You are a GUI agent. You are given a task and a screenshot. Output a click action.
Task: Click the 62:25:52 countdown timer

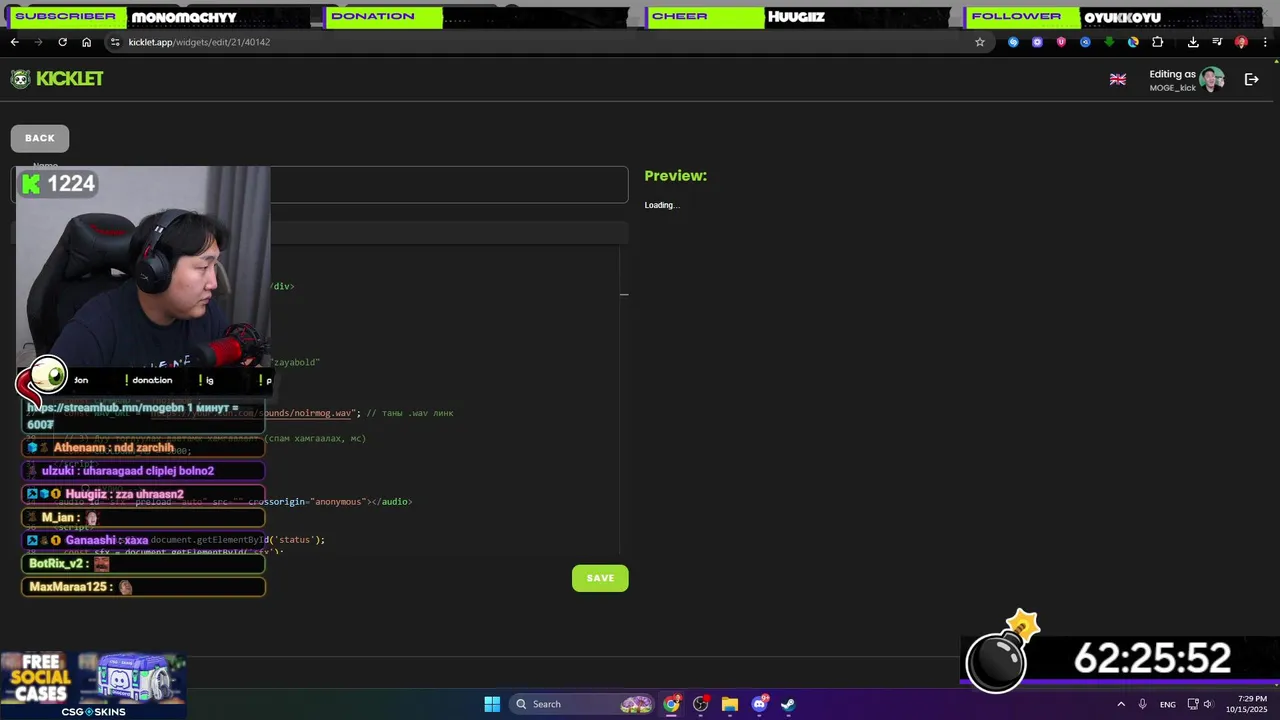click(1152, 659)
